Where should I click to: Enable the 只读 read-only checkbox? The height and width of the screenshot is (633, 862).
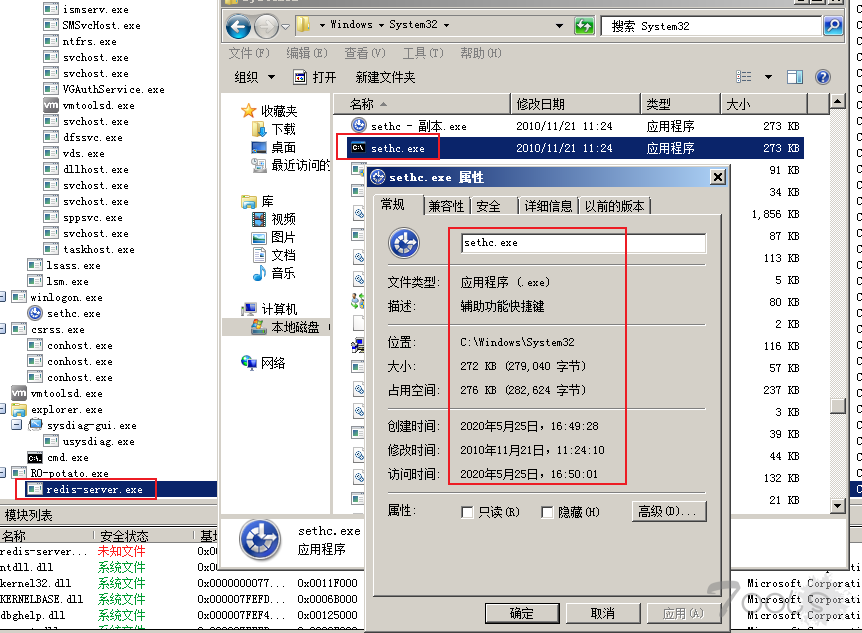(x=467, y=513)
